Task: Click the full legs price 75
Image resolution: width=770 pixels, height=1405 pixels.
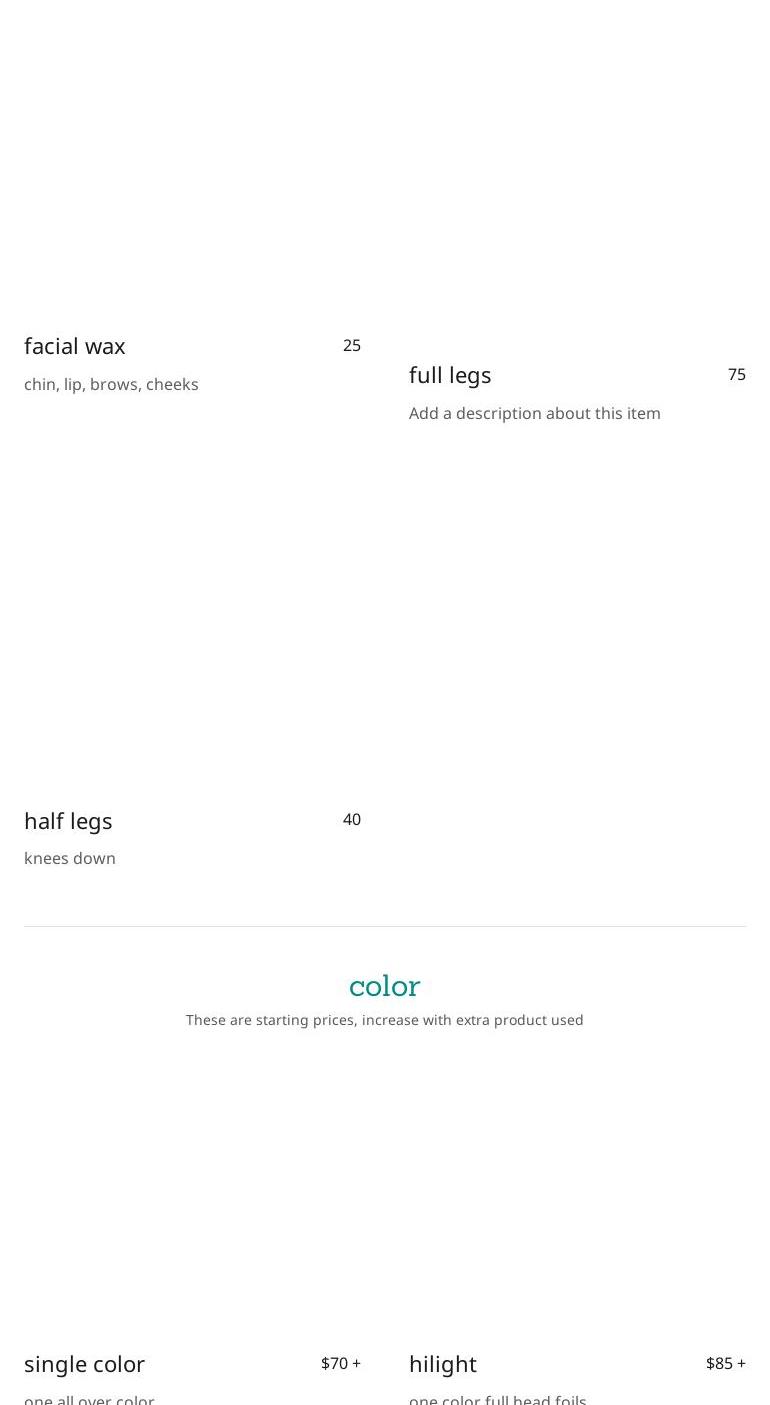Action: click(x=737, y=374)
